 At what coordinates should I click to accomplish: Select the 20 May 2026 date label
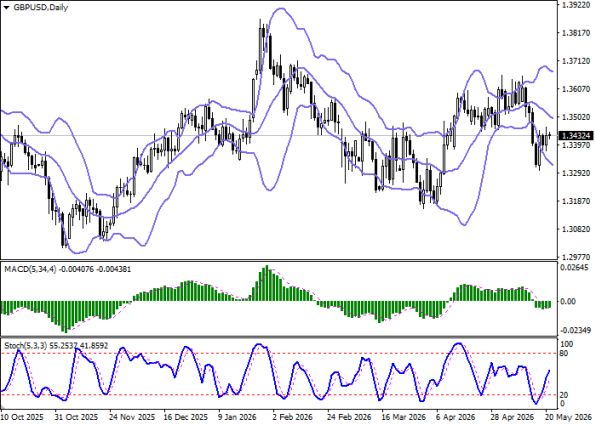[x=569, y=417]
